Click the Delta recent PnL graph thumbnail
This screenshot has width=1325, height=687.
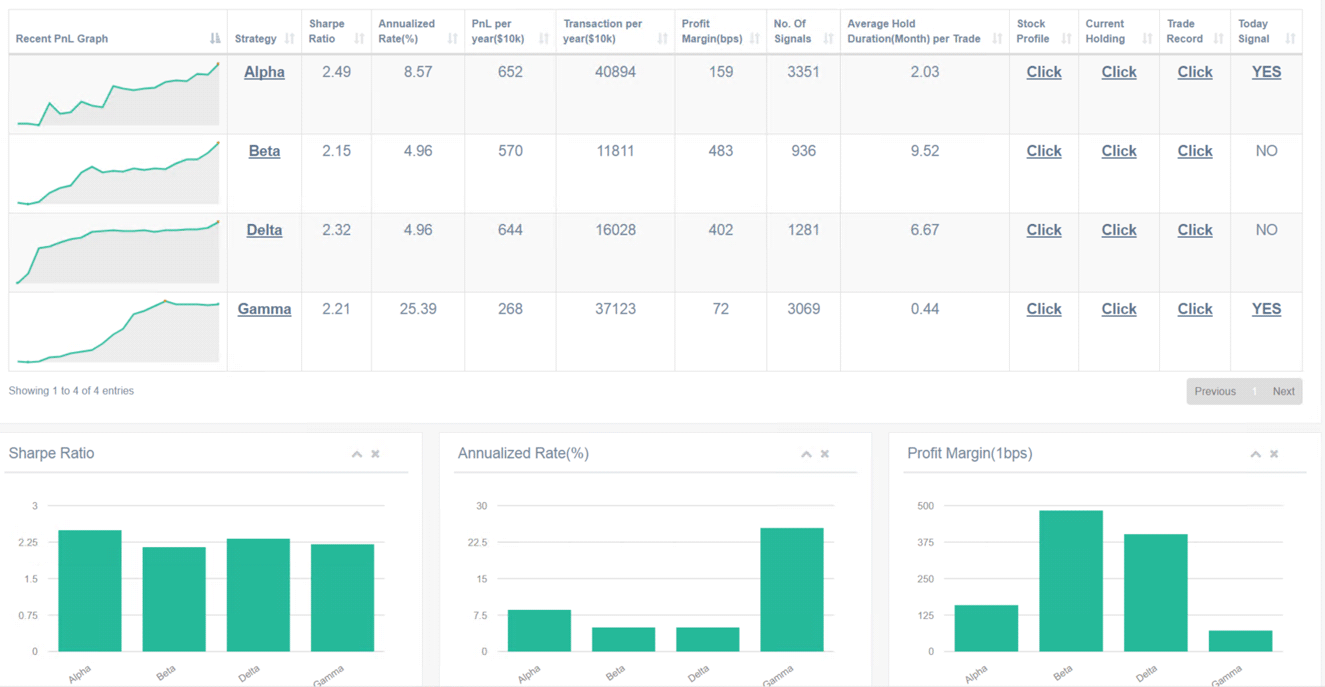(x=118, y=252)
